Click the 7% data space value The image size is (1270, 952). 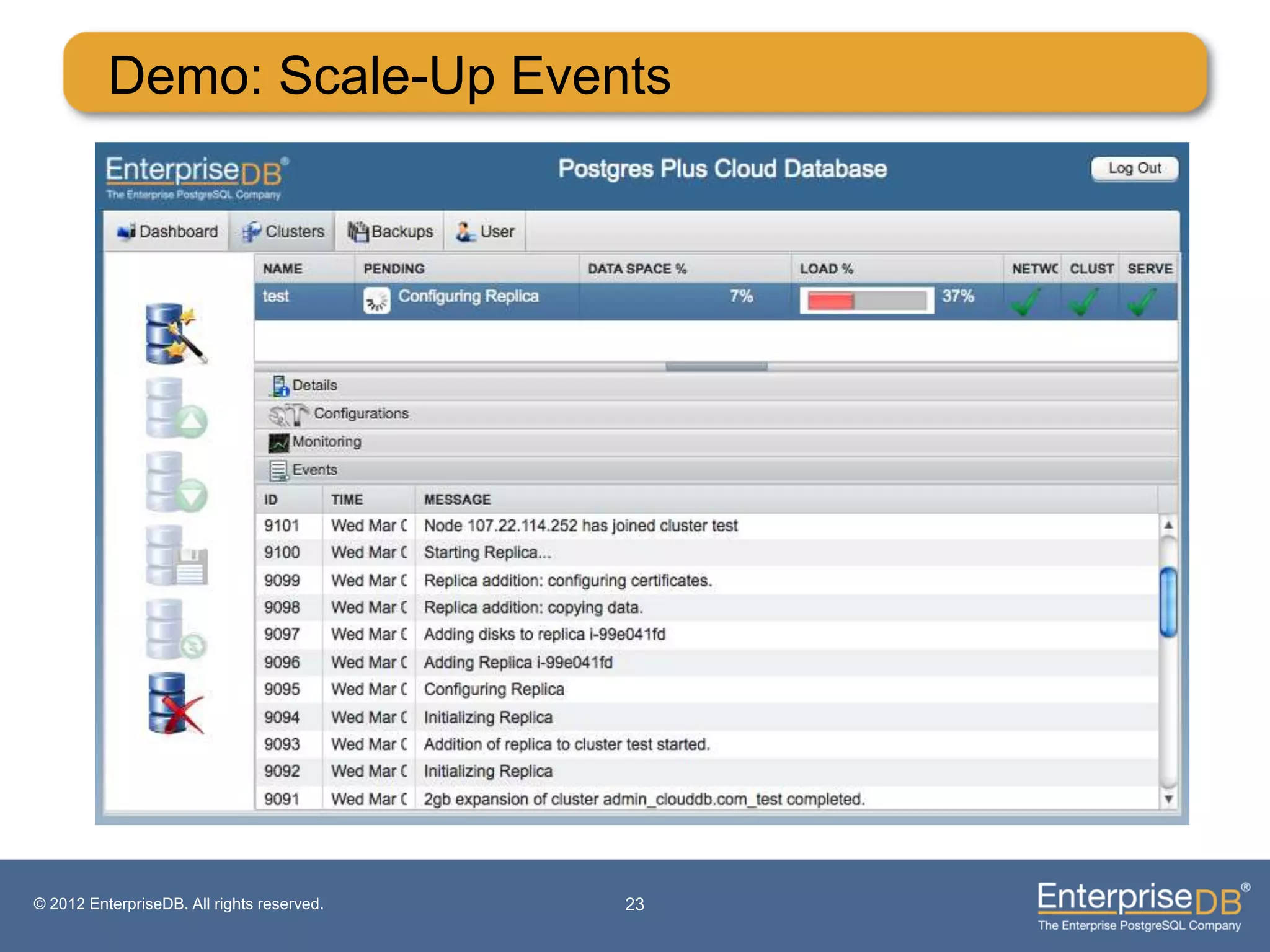741,296
